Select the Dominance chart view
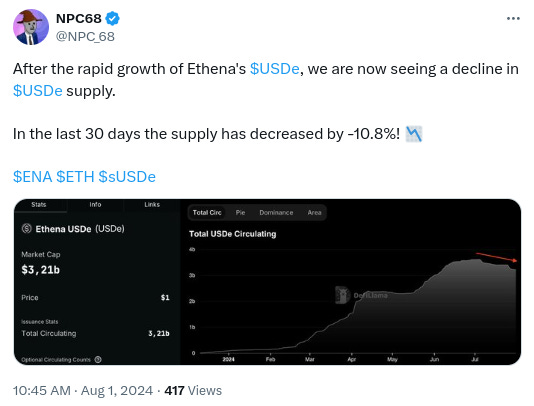The image size is (534, 406). tap(276, 213)
